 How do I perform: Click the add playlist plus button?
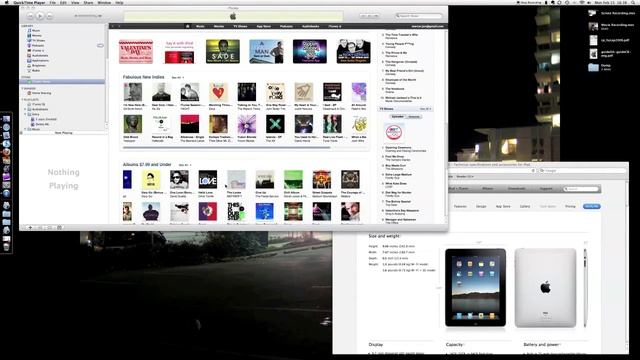(x=30, y=227)
